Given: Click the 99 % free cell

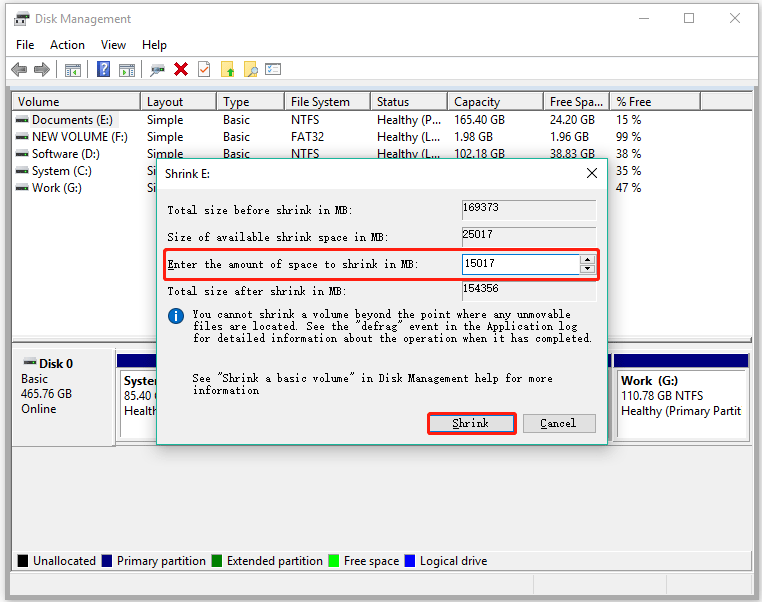Looking at the screenshot, I should (628, 137).
